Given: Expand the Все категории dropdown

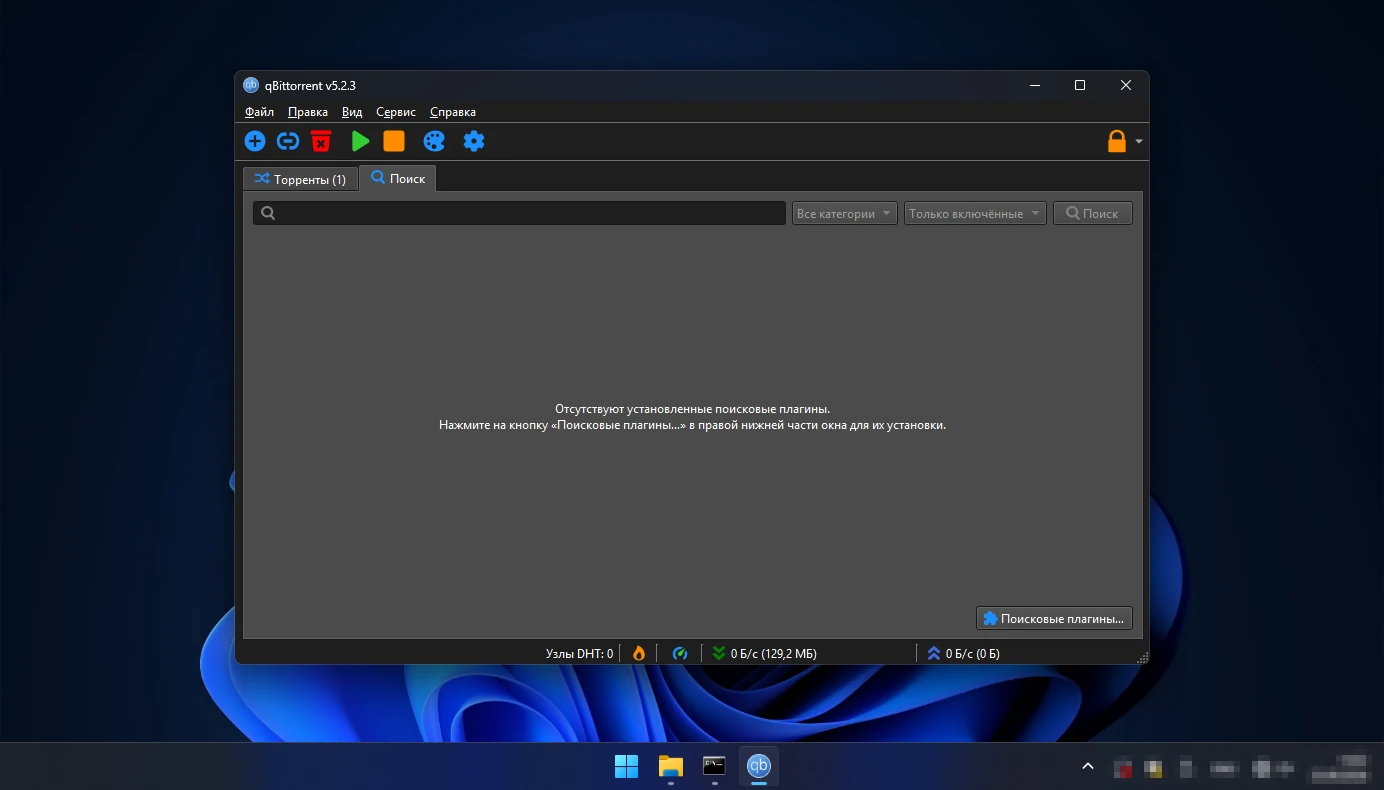Looking at the screenshot, I should [x=845, y=213].
